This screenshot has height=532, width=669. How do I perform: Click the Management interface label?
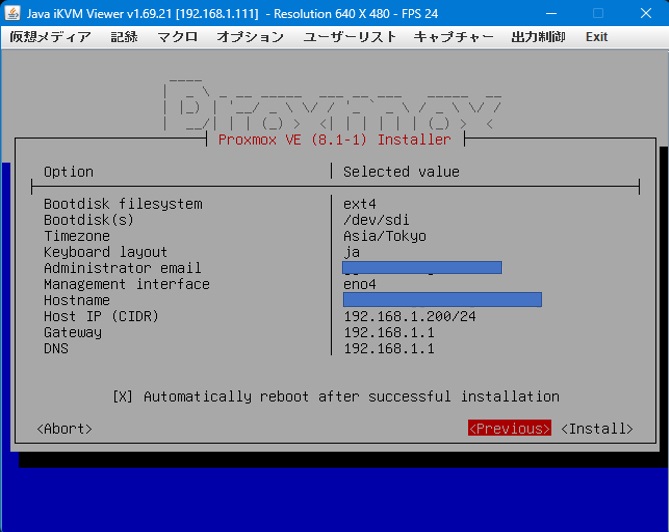pos(127,284)
